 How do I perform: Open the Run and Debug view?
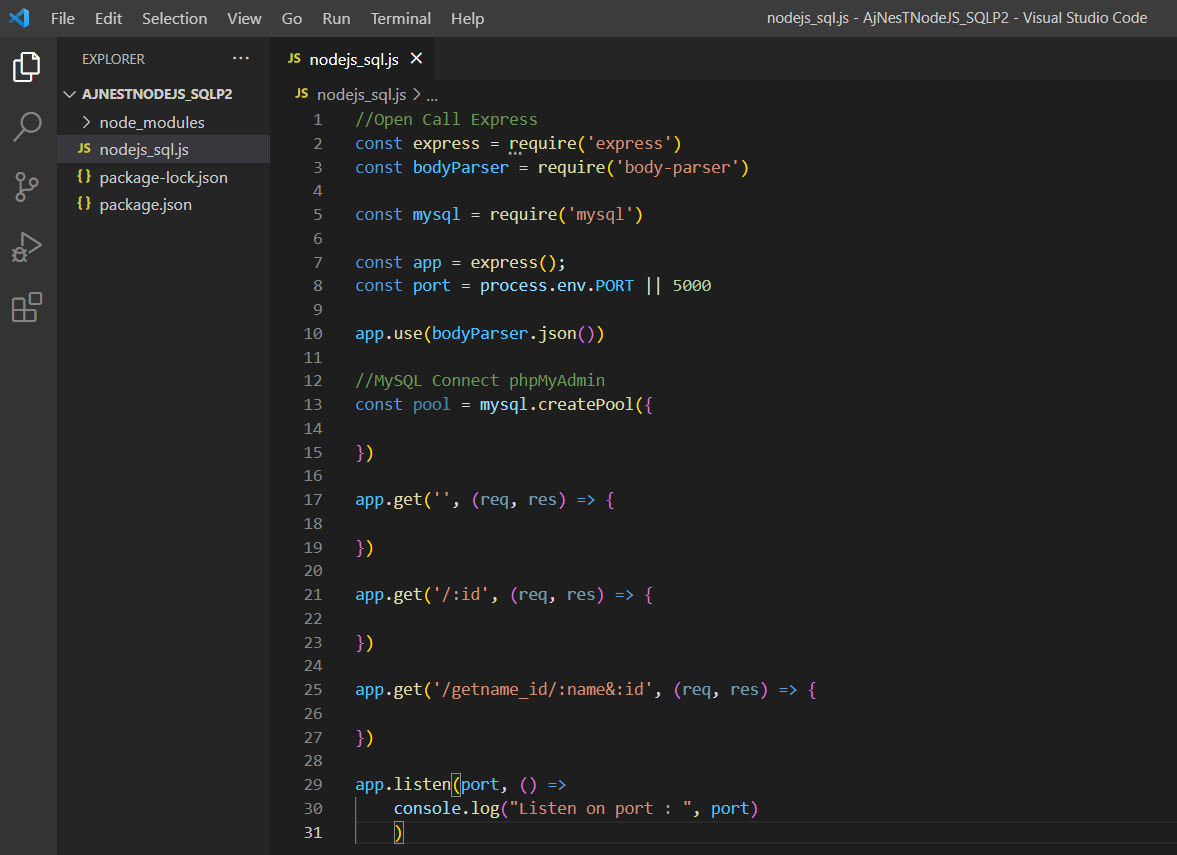(x=27, y=247)
